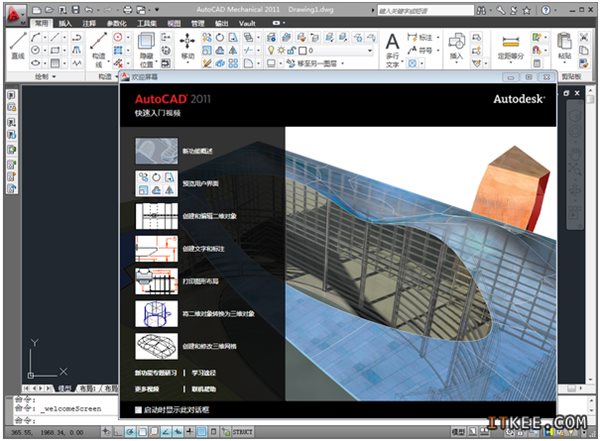Click the favorites star icon in title bar

527,10
